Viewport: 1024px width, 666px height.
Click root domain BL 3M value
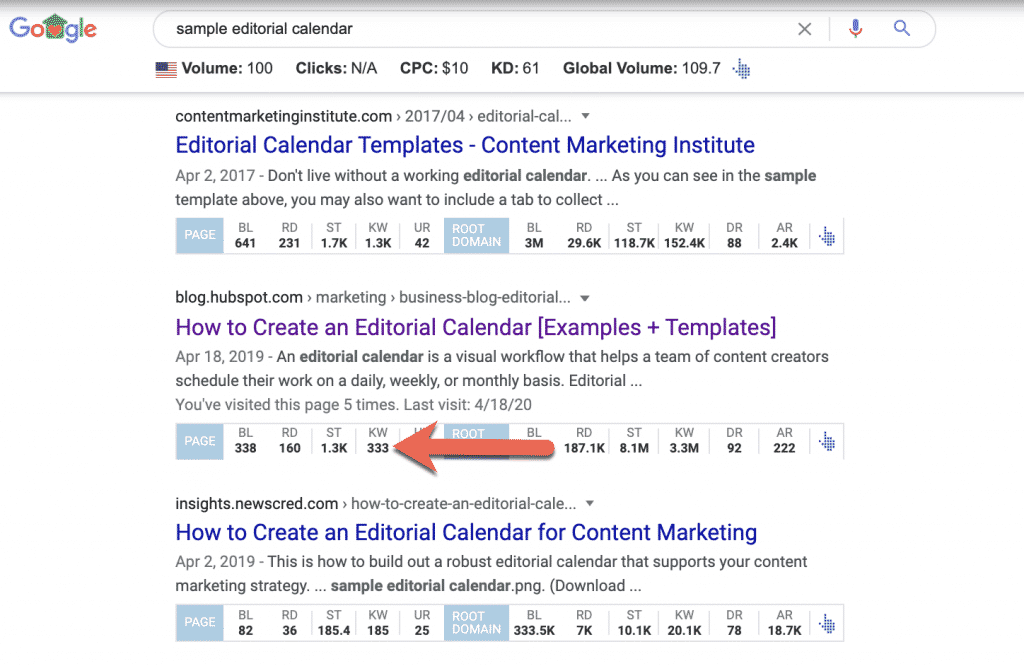point(534,235)
